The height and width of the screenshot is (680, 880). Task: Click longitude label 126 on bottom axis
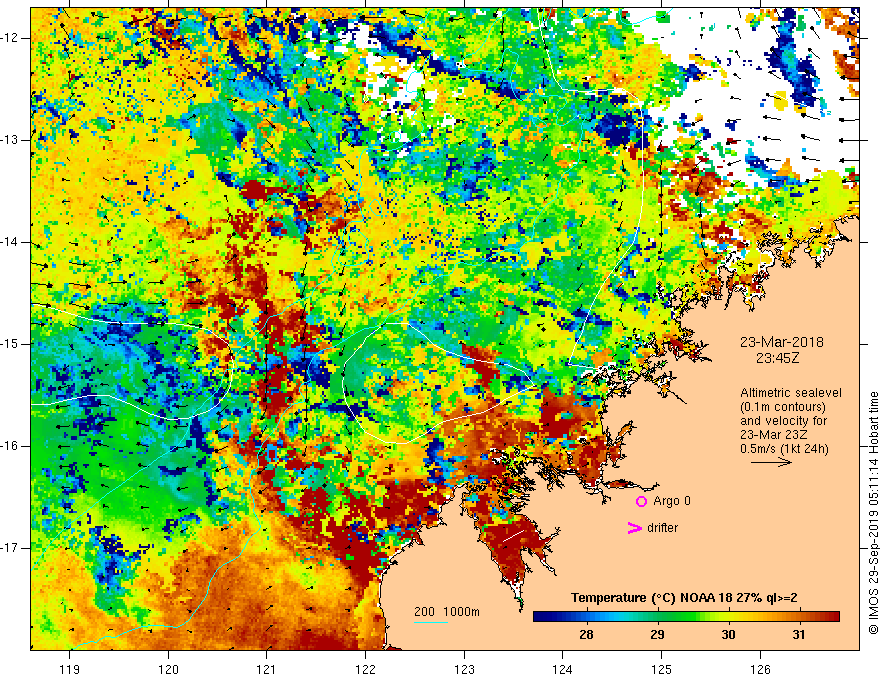pyautogui.click(x=760, y=669)
